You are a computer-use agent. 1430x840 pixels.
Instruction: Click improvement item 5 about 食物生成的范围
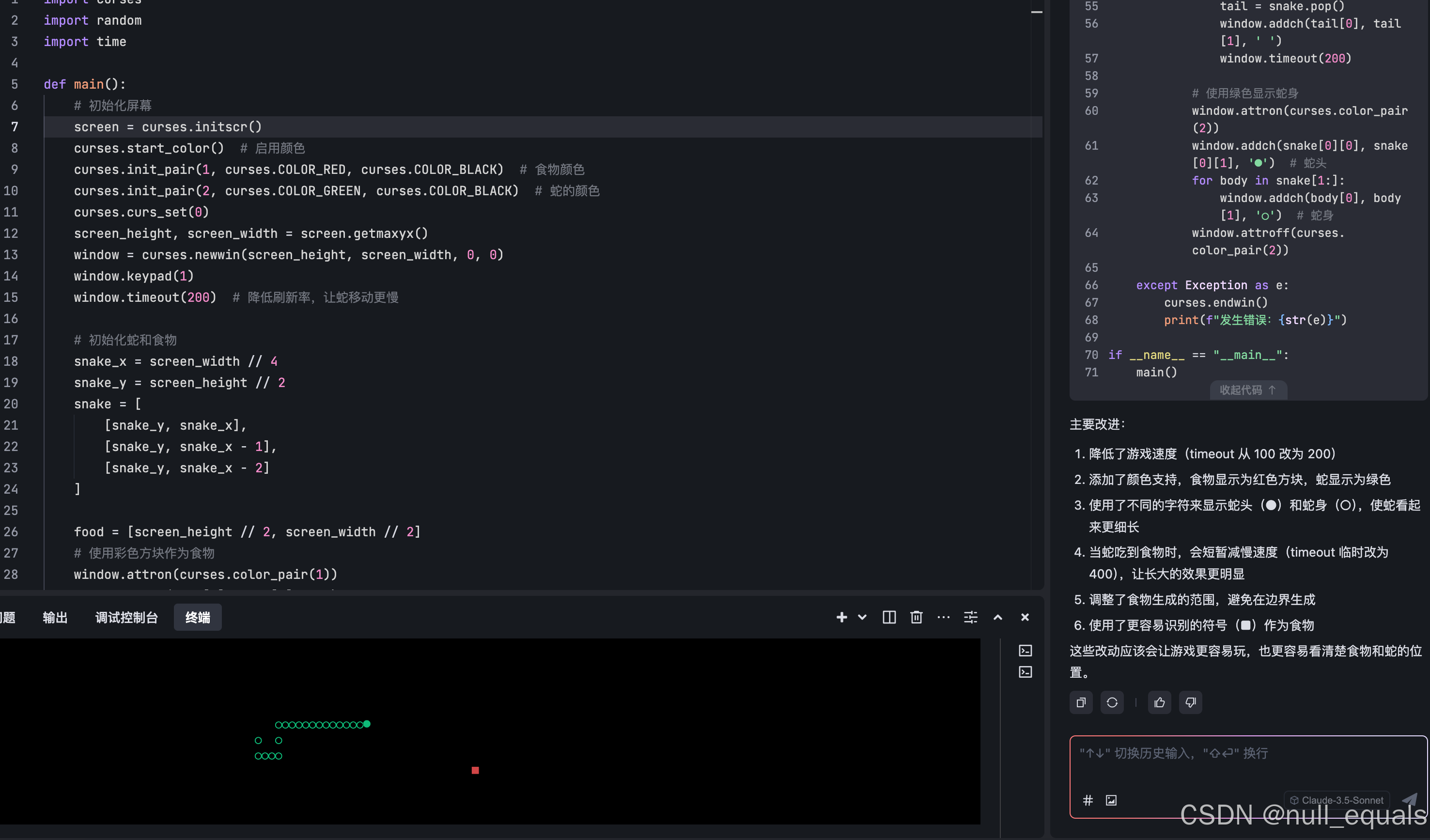click(1195, 599)
